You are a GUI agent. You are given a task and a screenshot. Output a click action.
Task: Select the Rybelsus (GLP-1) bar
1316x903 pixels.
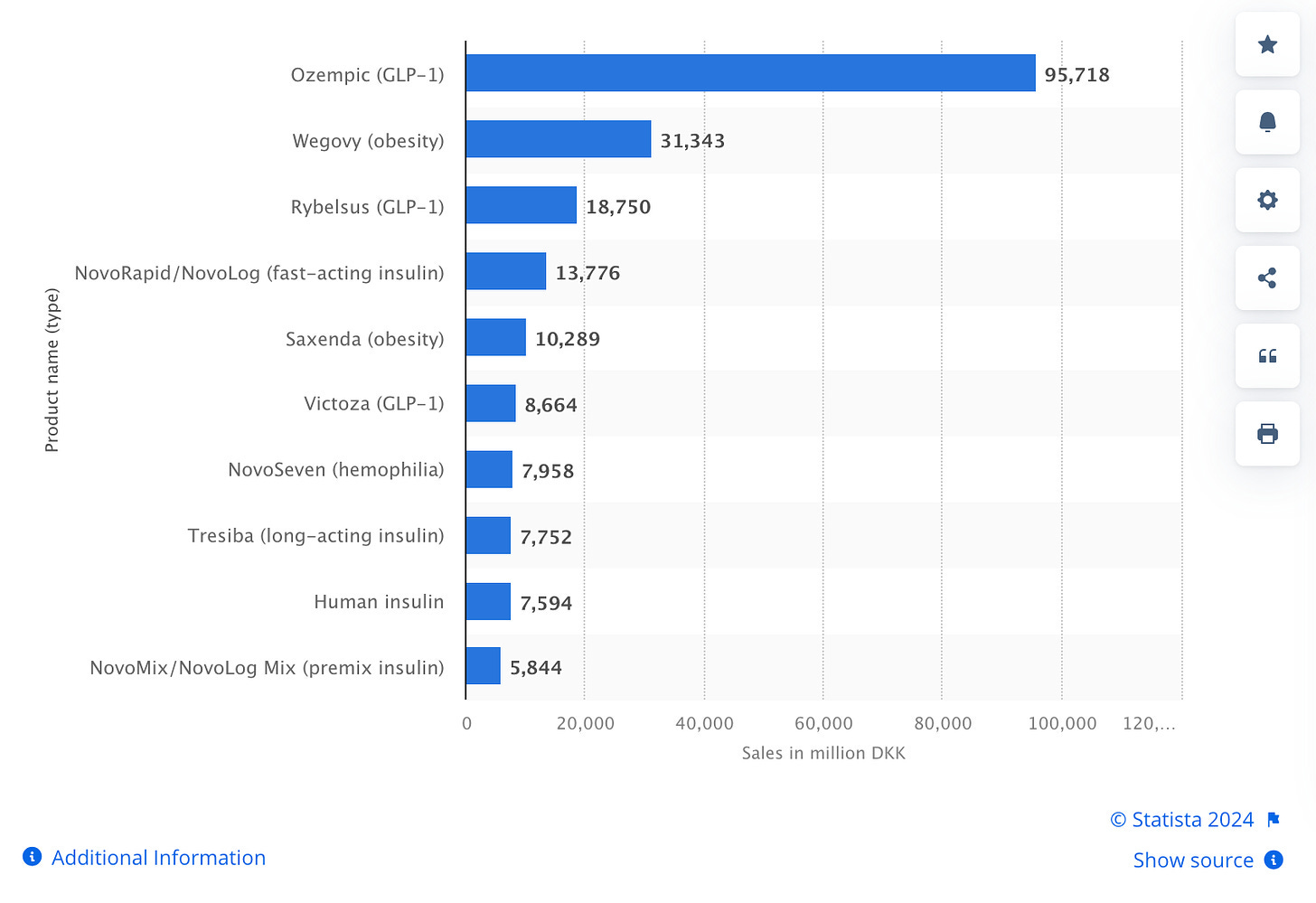pyautogui.click(x=522, y=205)
